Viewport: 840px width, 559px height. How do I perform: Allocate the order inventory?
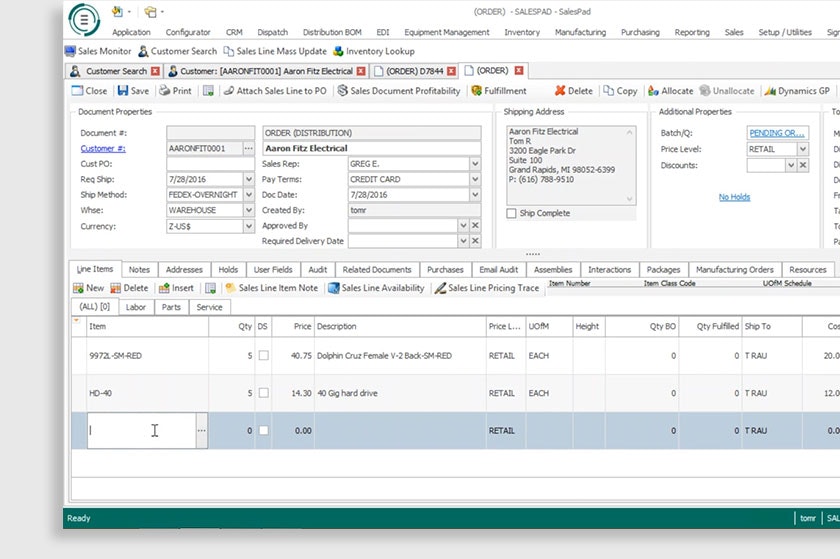pyautogui.click(x=671, y=91)
